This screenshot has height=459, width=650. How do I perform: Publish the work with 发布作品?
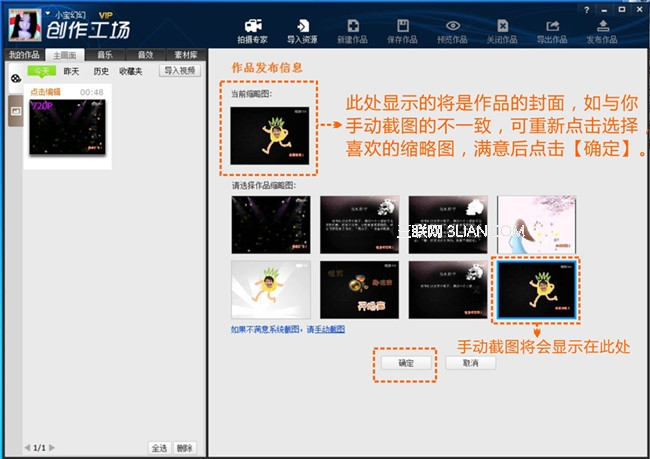click(x=602, y=31)
